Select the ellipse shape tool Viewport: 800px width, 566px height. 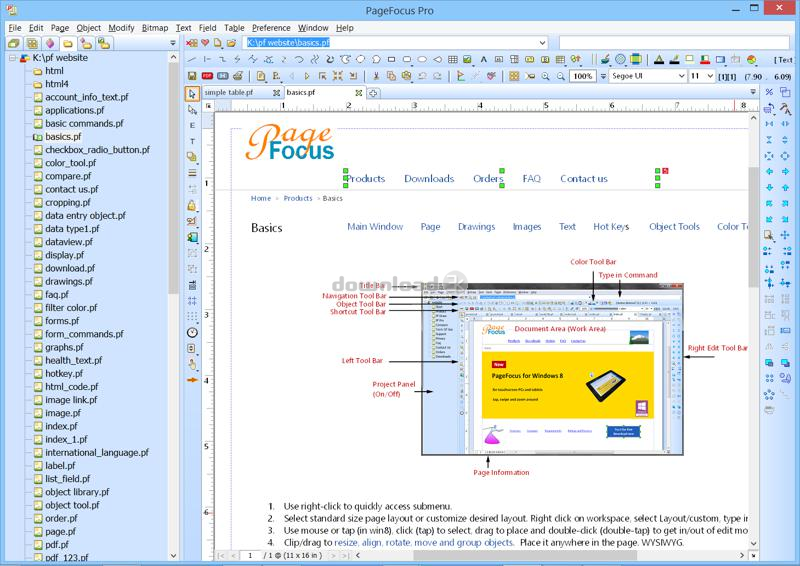(x=422, y=60)
